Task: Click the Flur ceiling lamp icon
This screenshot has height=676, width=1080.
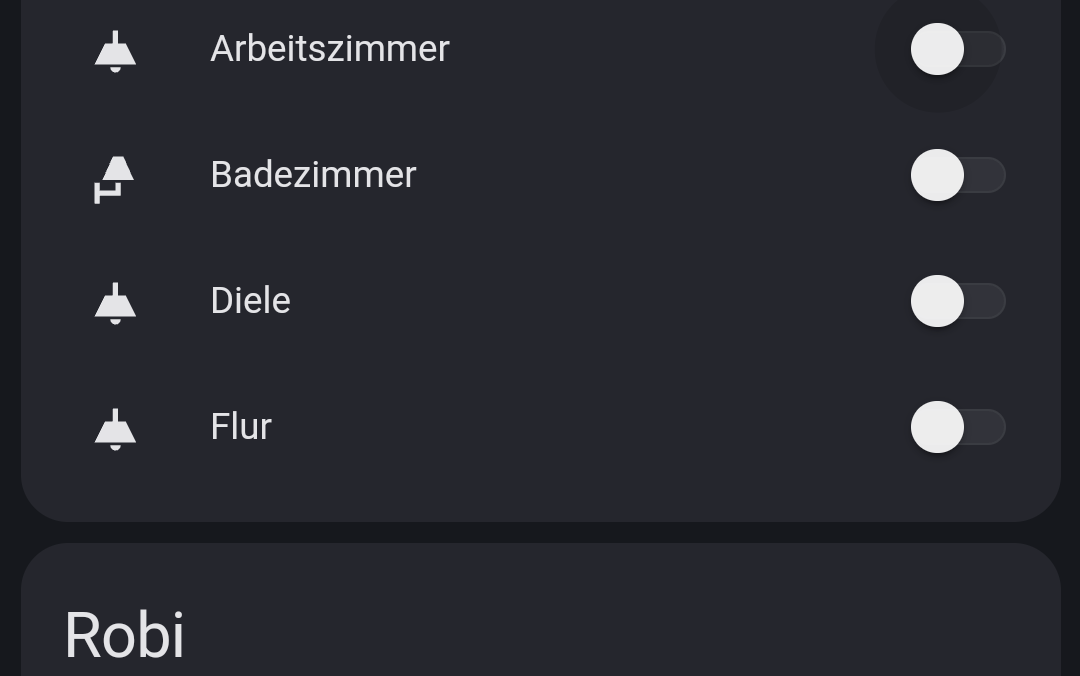Action: (115, 428)
